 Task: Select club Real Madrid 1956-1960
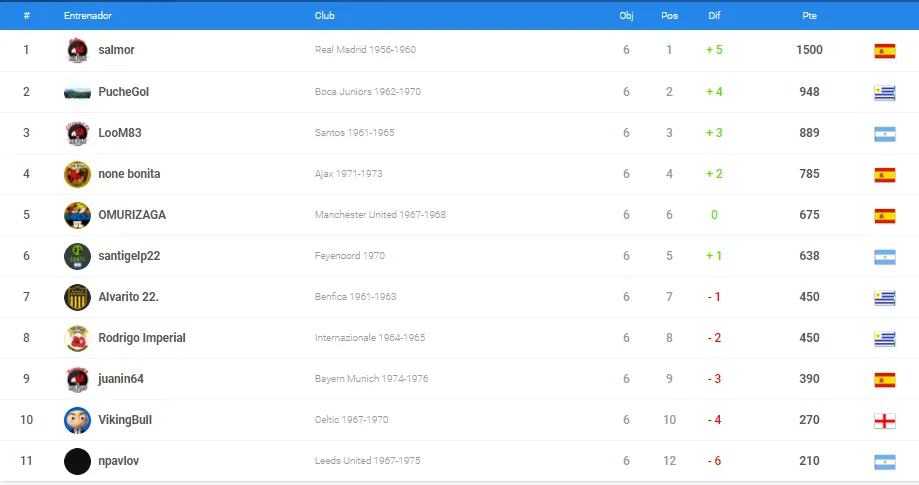365,50
